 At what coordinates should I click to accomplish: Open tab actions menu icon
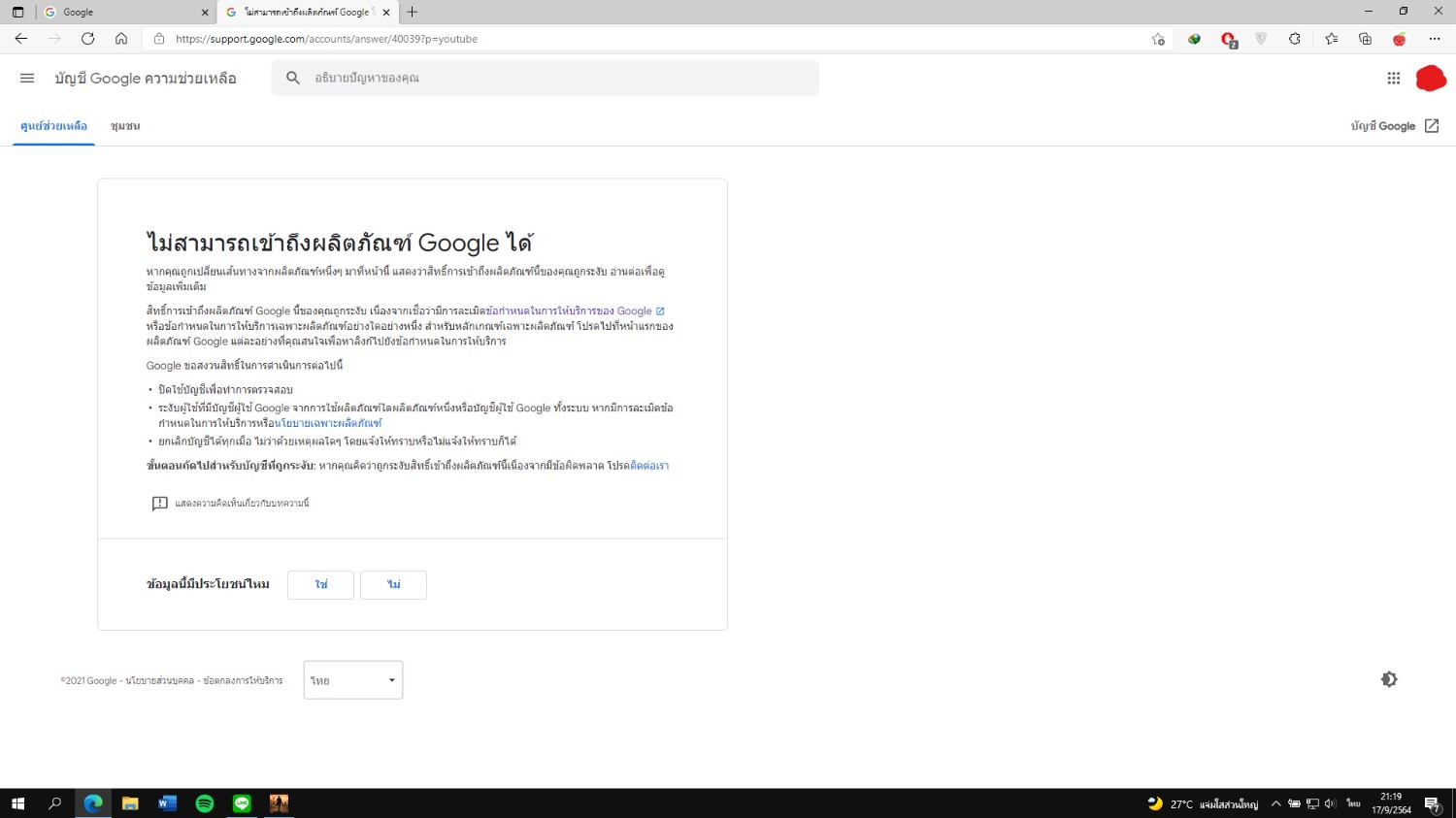pyautogui.click(x=17, y=12)
